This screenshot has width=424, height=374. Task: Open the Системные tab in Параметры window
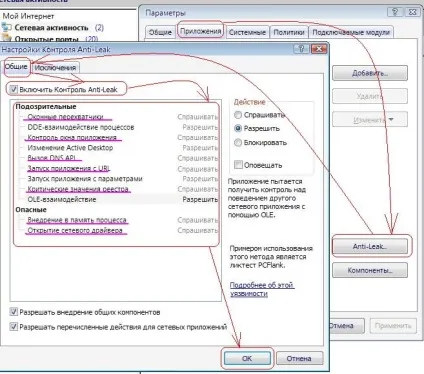247,32
